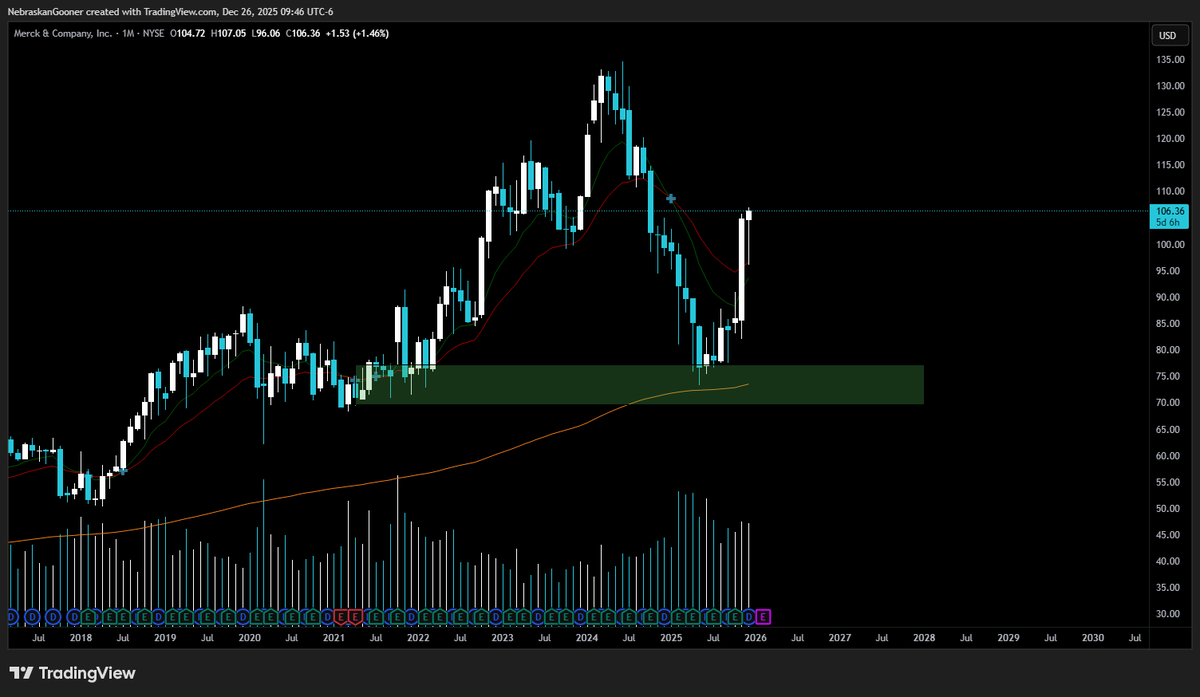
Task: Click the high value H107.05
Action: pos(228,33)
